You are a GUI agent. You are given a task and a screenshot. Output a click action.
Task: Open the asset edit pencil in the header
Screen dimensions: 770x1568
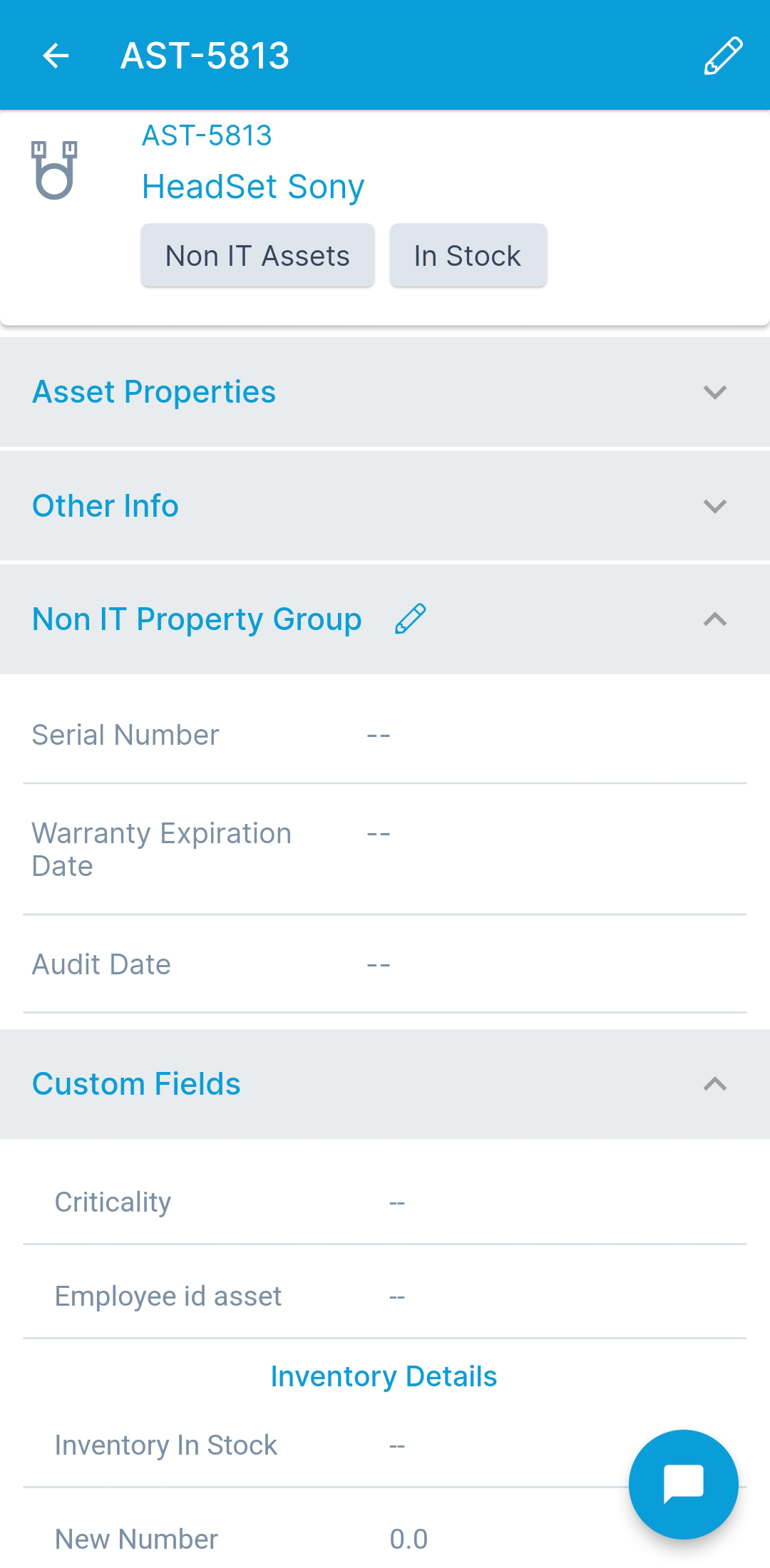point(722,56)
